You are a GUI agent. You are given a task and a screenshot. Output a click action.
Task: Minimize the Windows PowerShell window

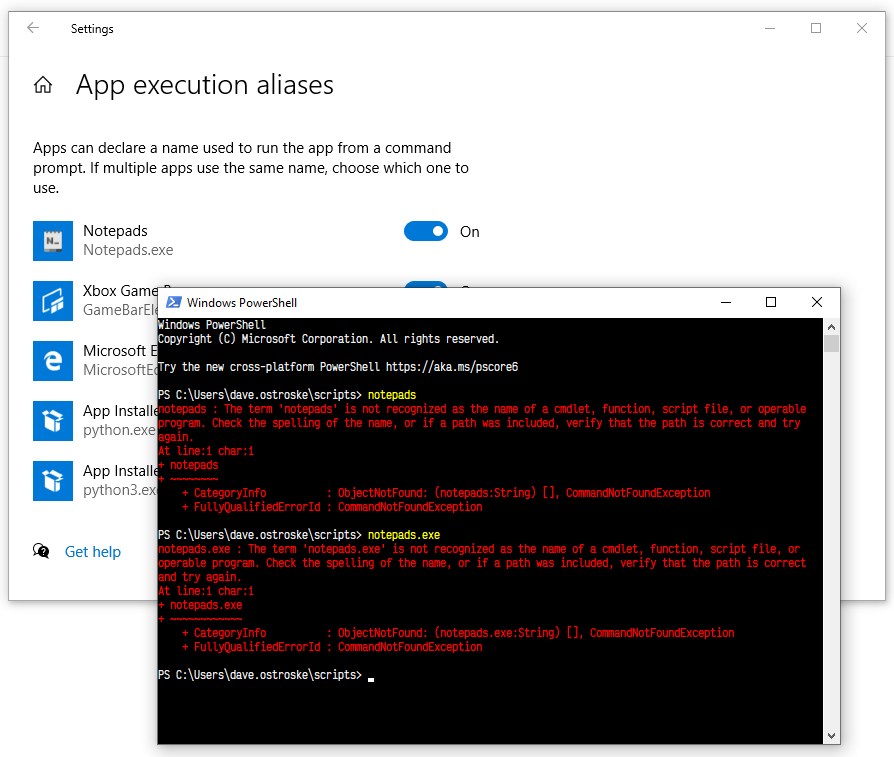[x=726, y=302]
